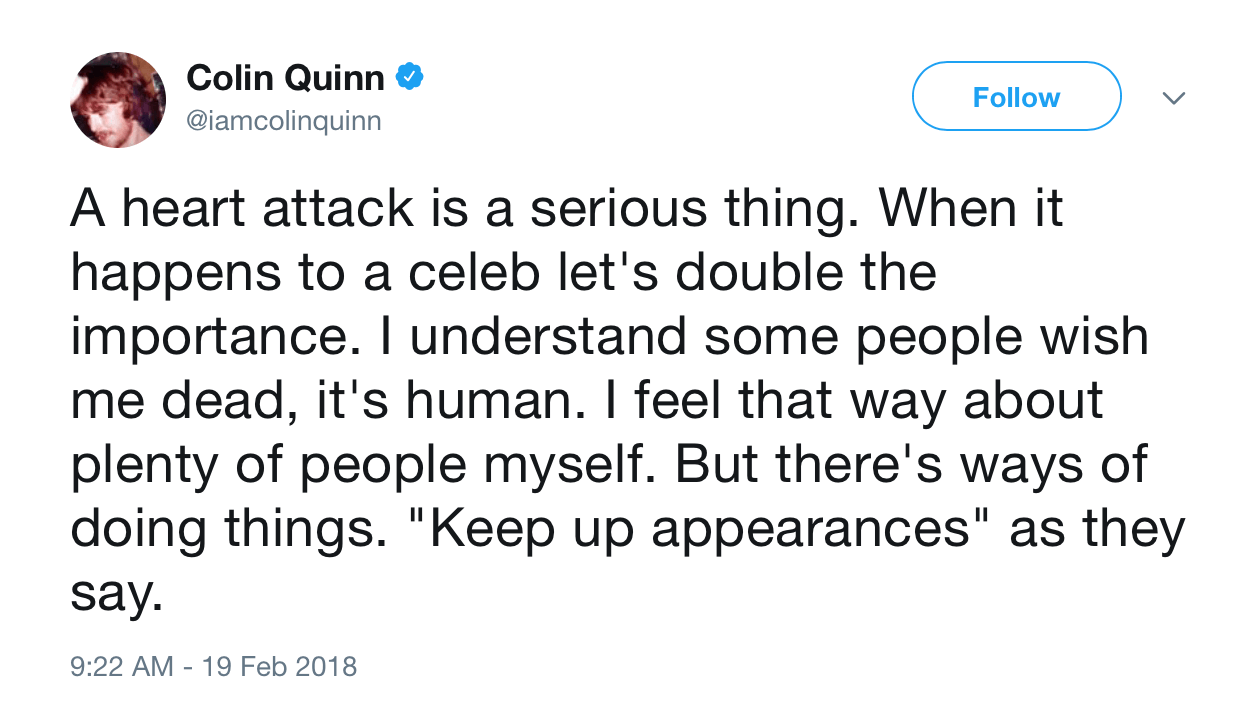Click the blue verified badge
The width and height of the screenshot is (1256, 704).
click(409, 77)
